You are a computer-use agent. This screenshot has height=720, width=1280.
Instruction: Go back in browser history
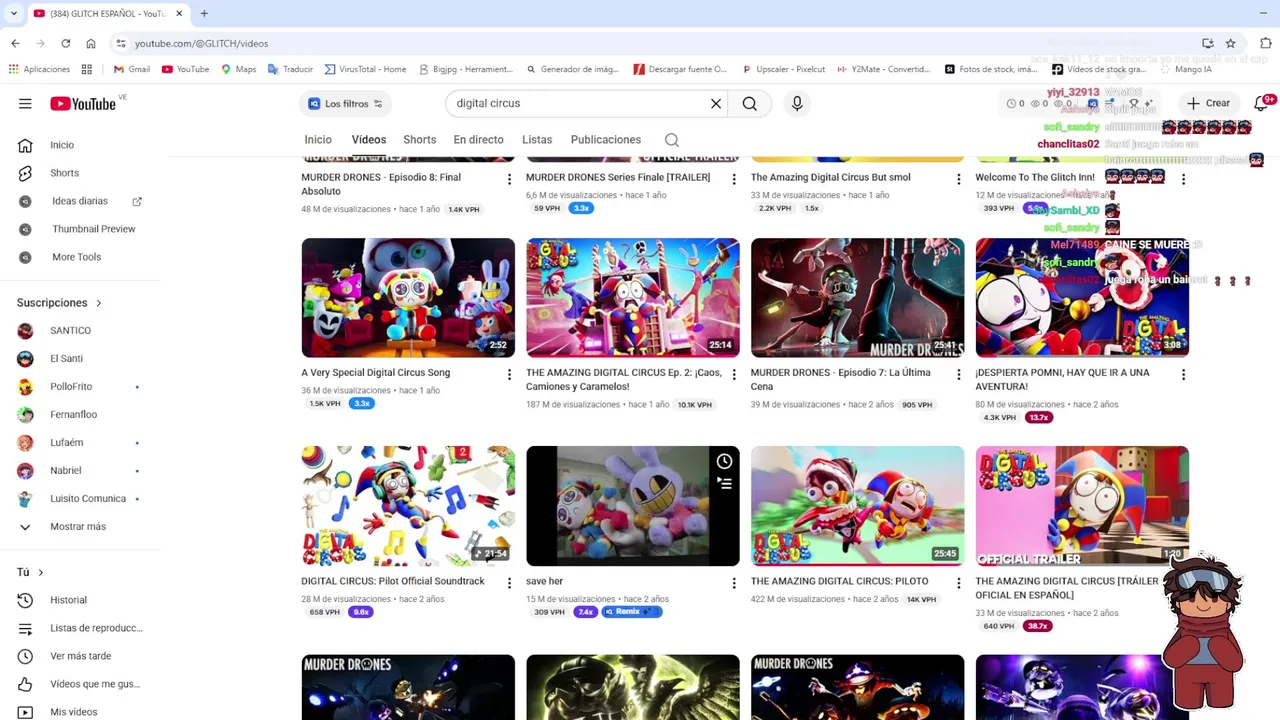tap(15, 43)
